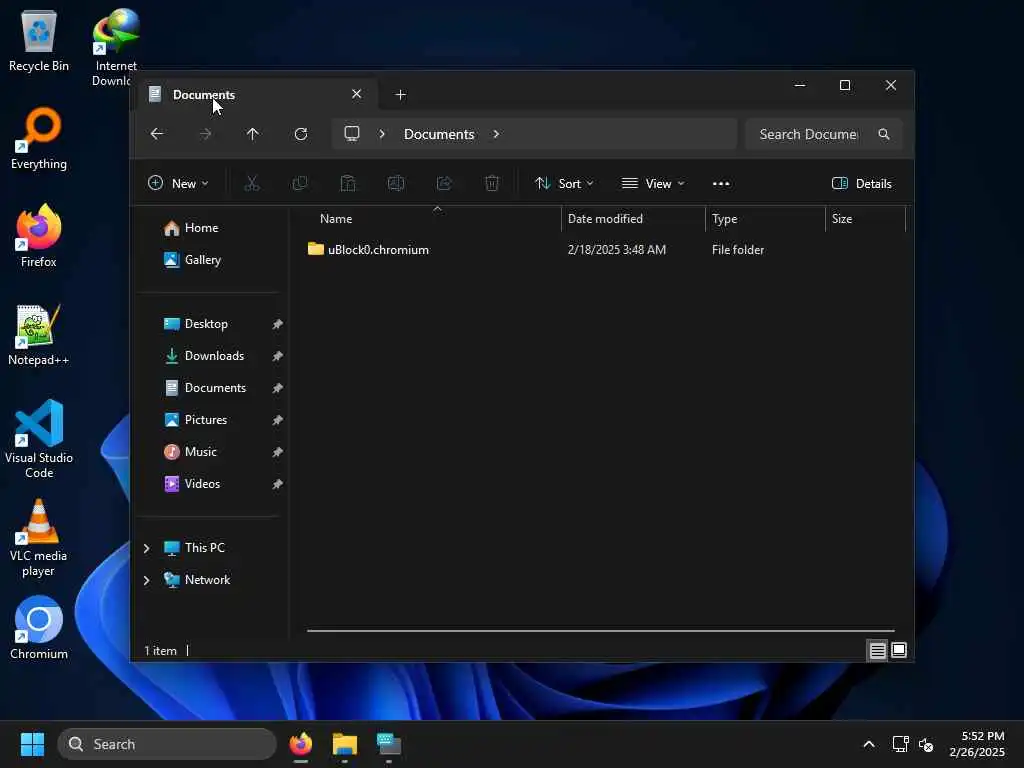Close the Documents tab
1024x768 pixels.
[x=357, y=94]
